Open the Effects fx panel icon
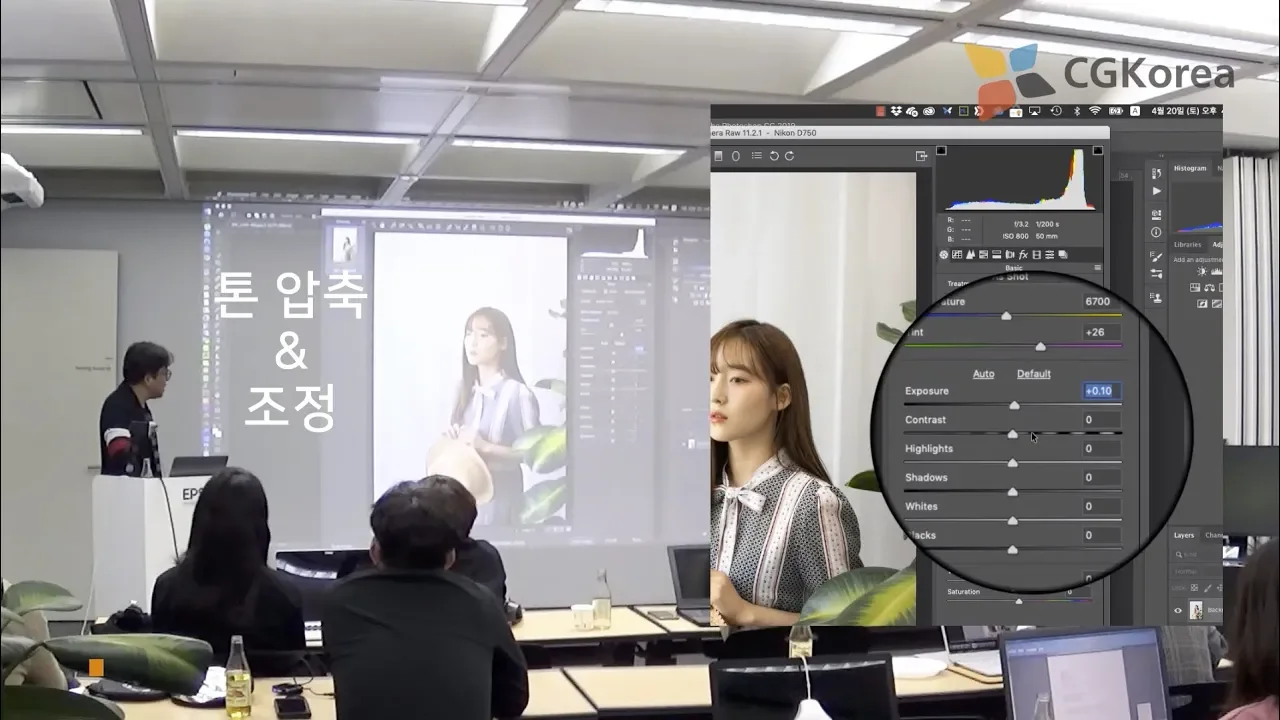The image size is (1280, 720). click(x=1023, y=255)
